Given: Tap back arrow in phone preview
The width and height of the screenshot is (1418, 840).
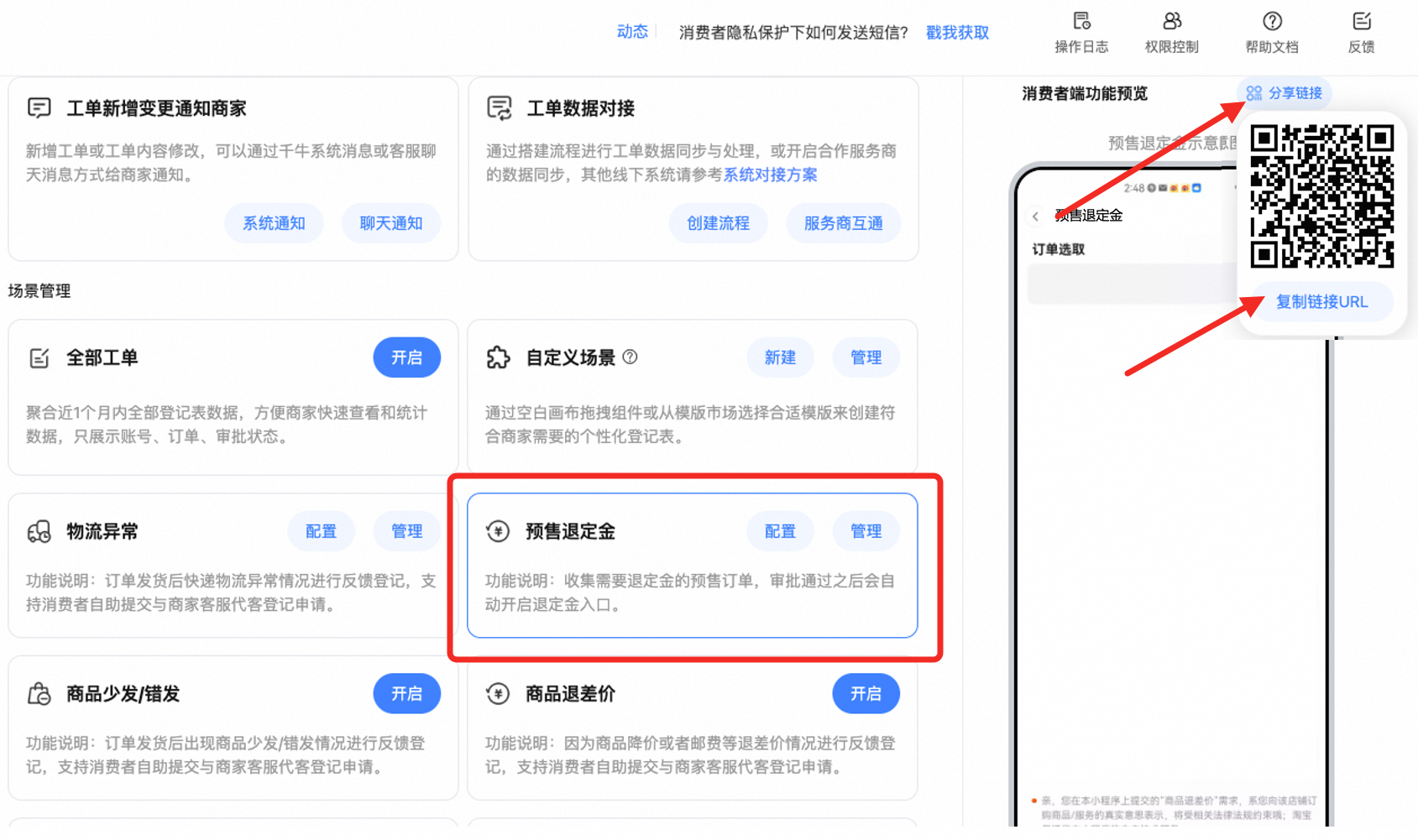Looking at the screenshot, I should 1036,217.
